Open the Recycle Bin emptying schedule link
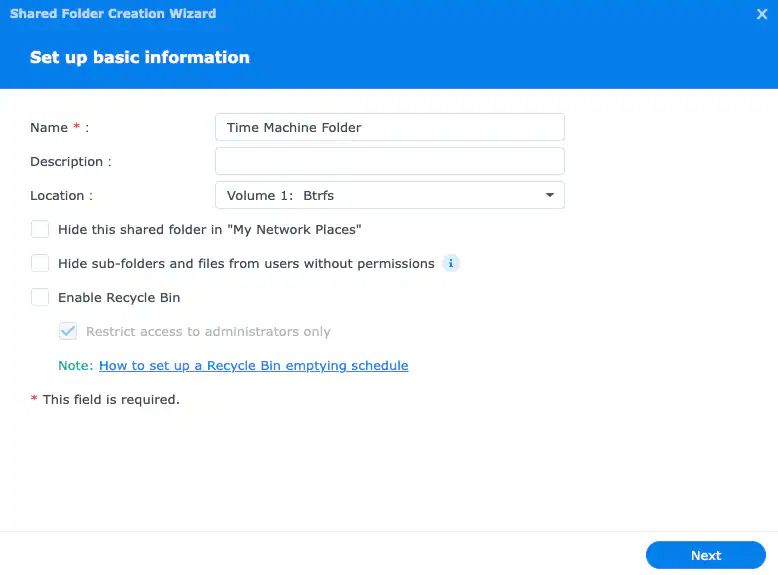 (253, 365)
